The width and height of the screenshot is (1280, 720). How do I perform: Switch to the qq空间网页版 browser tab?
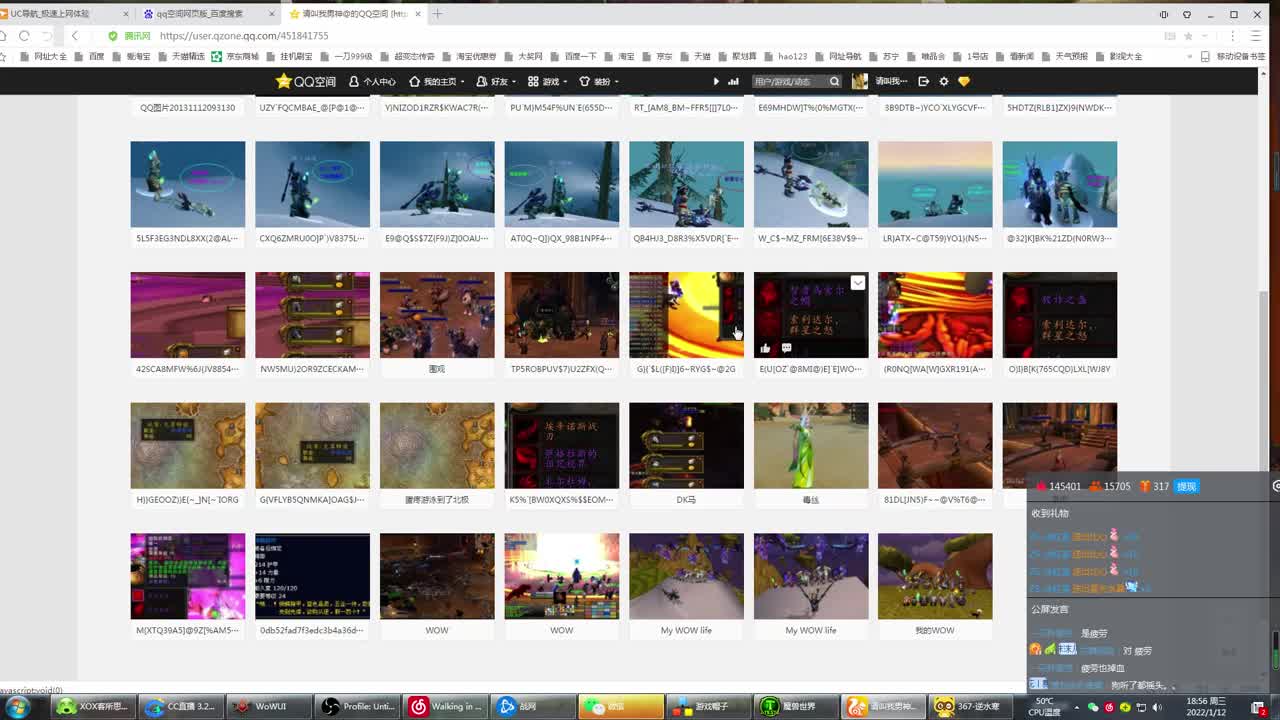click(200, 14)
